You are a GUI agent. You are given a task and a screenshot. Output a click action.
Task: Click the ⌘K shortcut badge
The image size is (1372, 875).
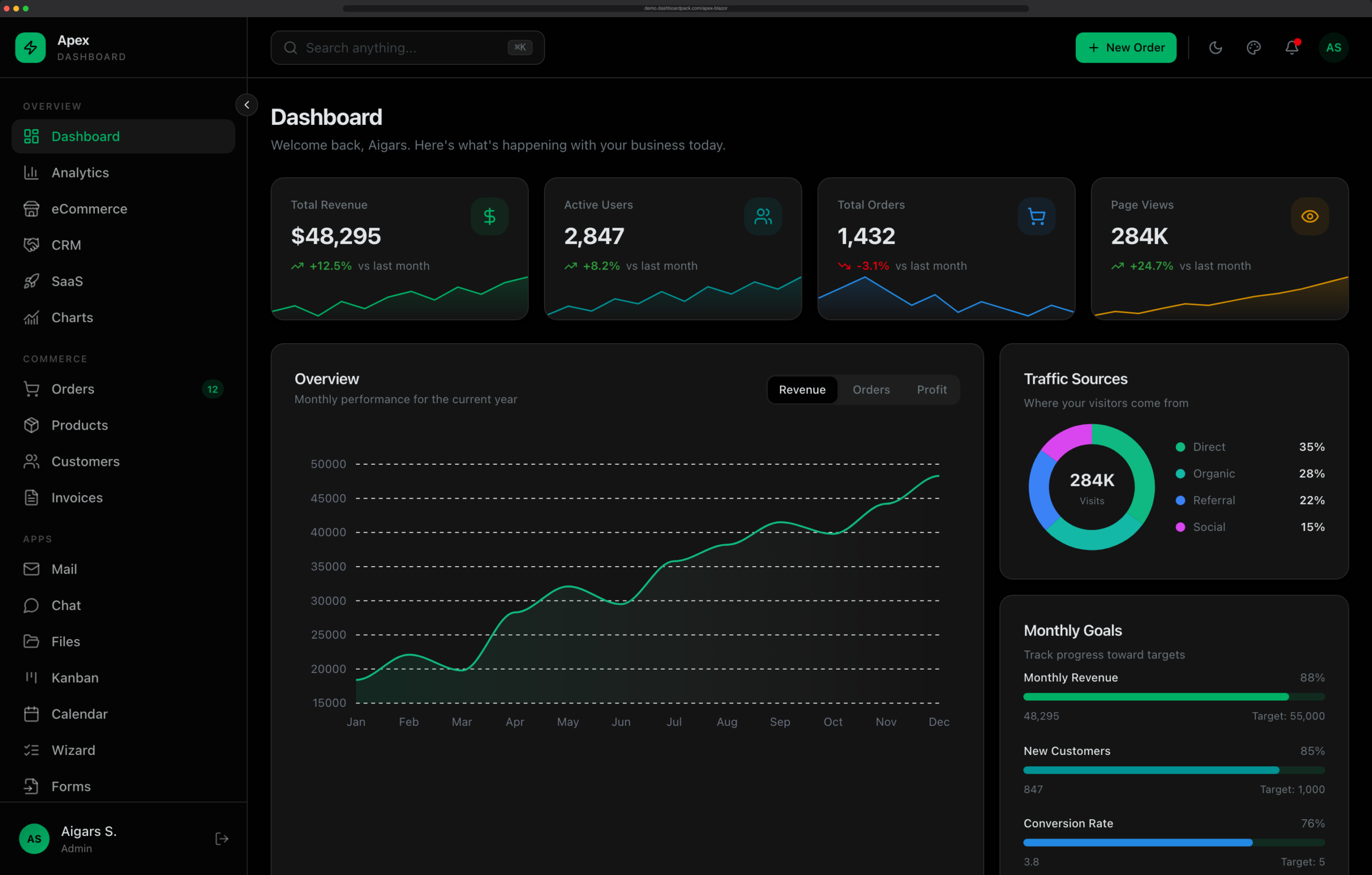point(520,47)
